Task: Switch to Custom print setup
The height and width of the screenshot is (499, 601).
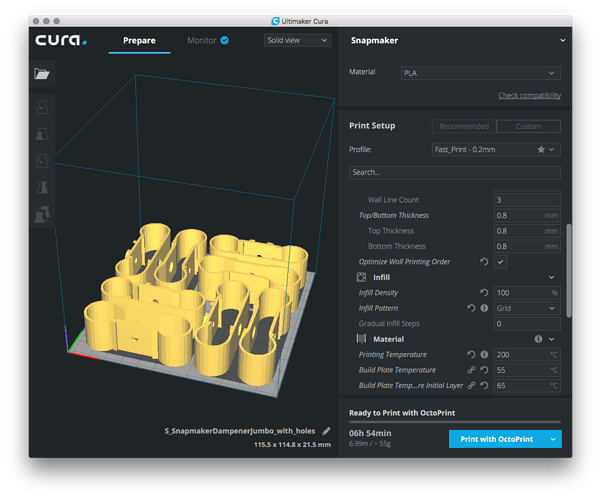Action: point(528,126)
